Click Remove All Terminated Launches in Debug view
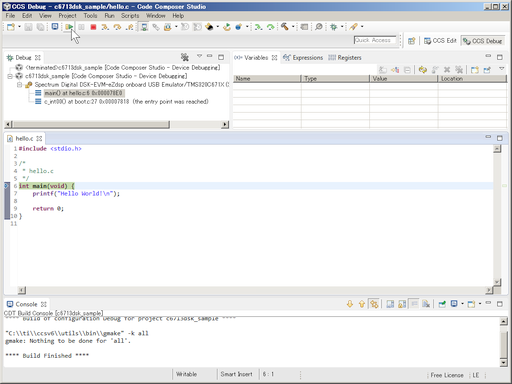 (x=185, y=57)
